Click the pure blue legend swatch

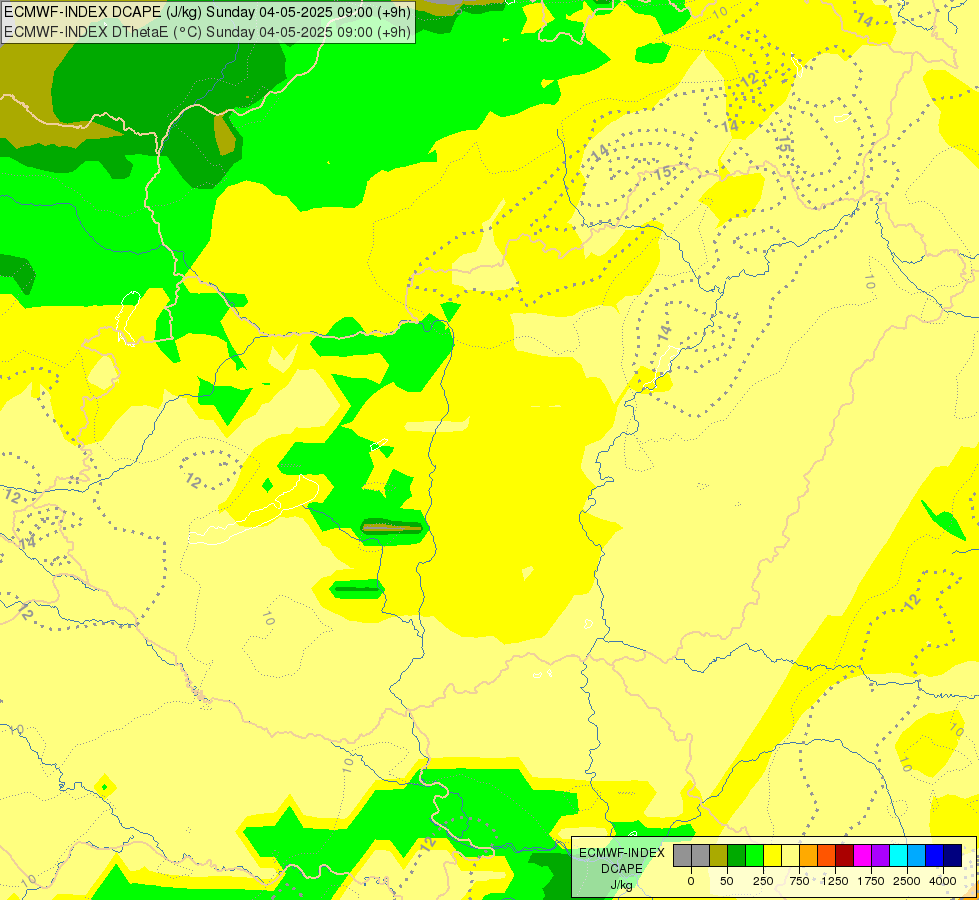coord(935,855)
